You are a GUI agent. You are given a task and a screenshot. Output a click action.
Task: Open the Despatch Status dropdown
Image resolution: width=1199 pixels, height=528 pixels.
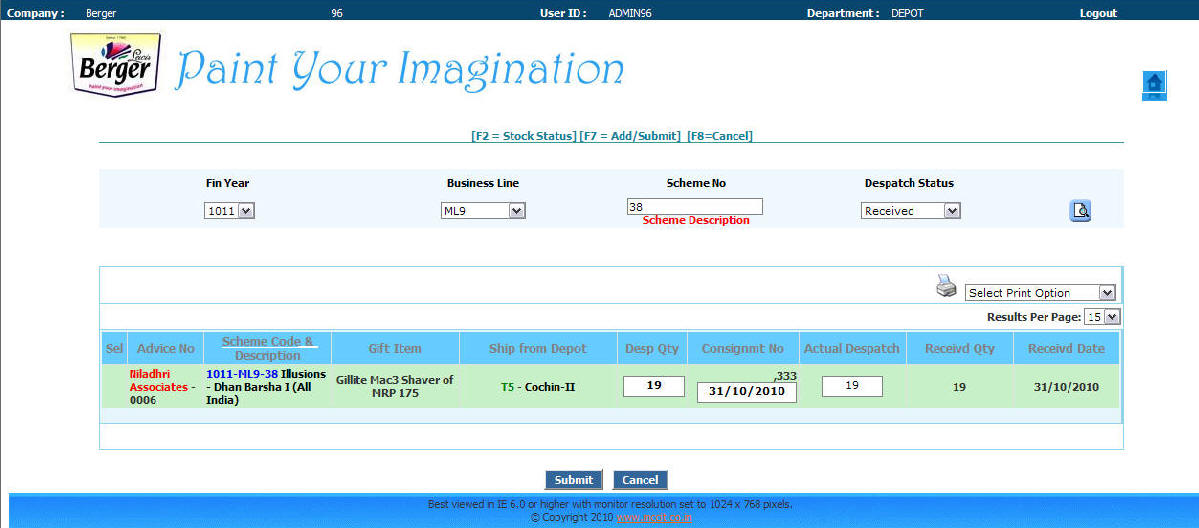[x=911, y=210]
